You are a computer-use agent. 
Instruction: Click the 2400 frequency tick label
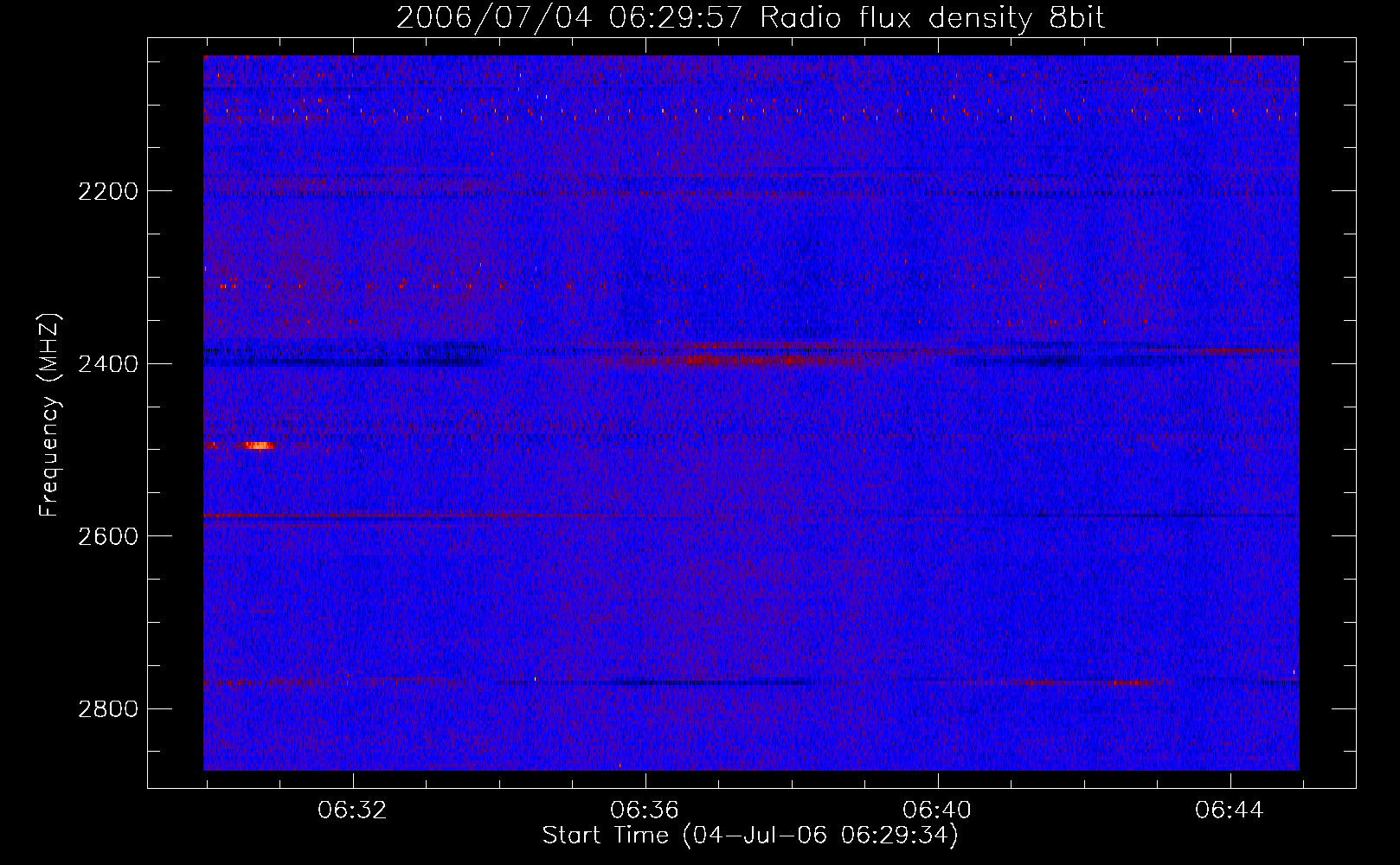[108, 364]
